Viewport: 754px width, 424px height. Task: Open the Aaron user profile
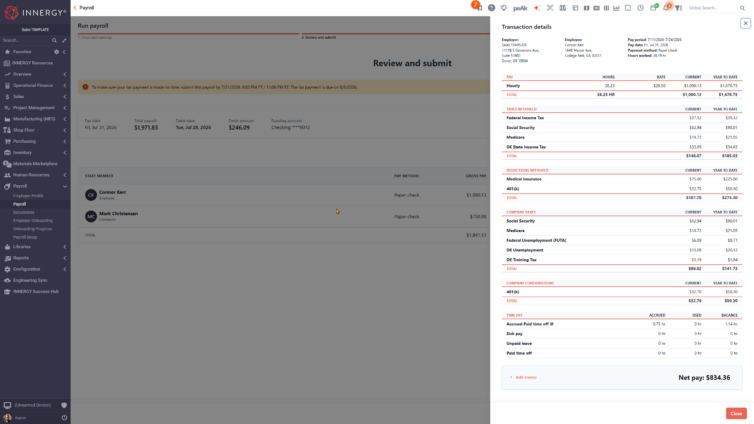click(15, 418)
